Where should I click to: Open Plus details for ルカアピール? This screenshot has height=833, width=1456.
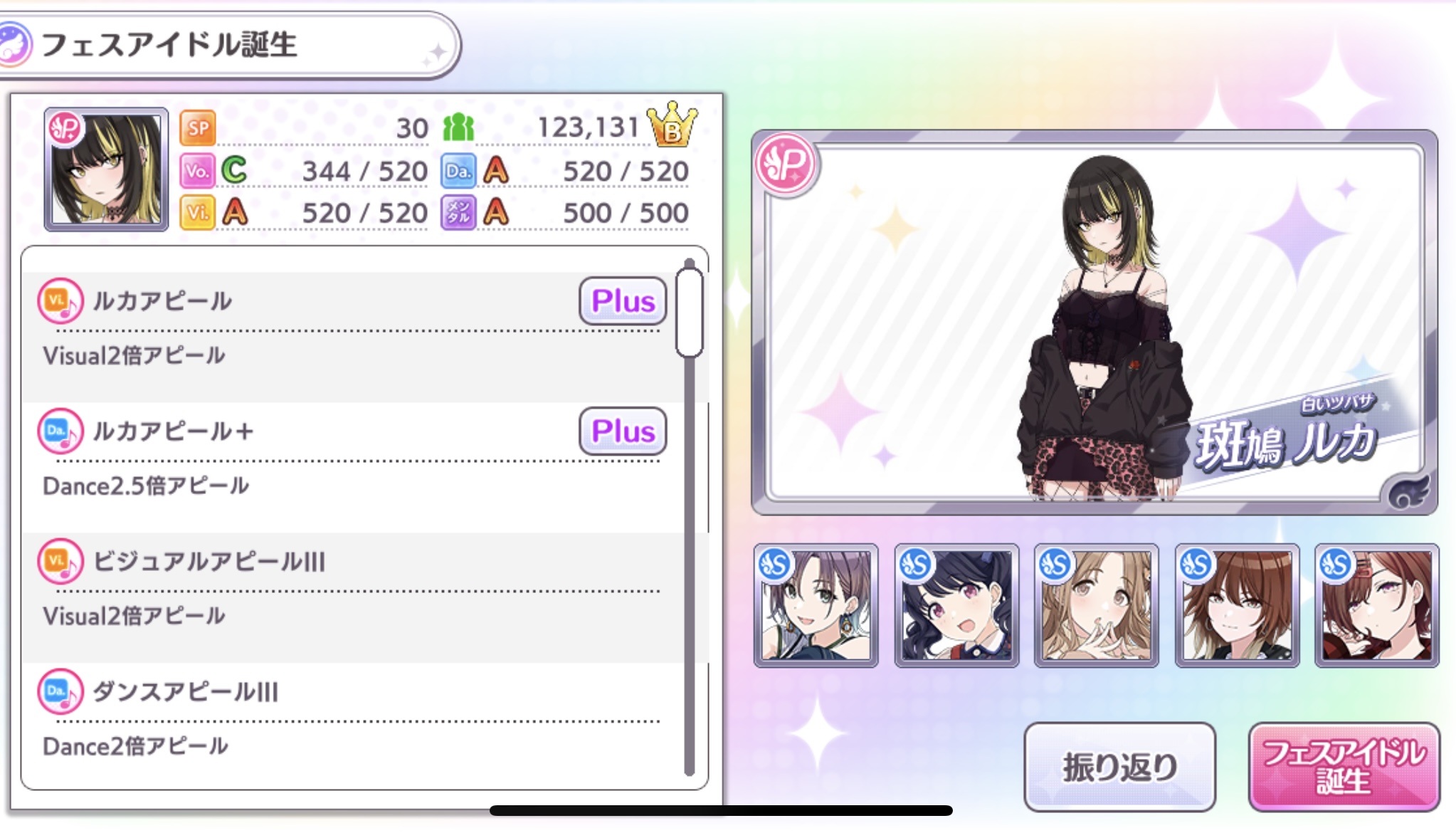tap(623, 301)
